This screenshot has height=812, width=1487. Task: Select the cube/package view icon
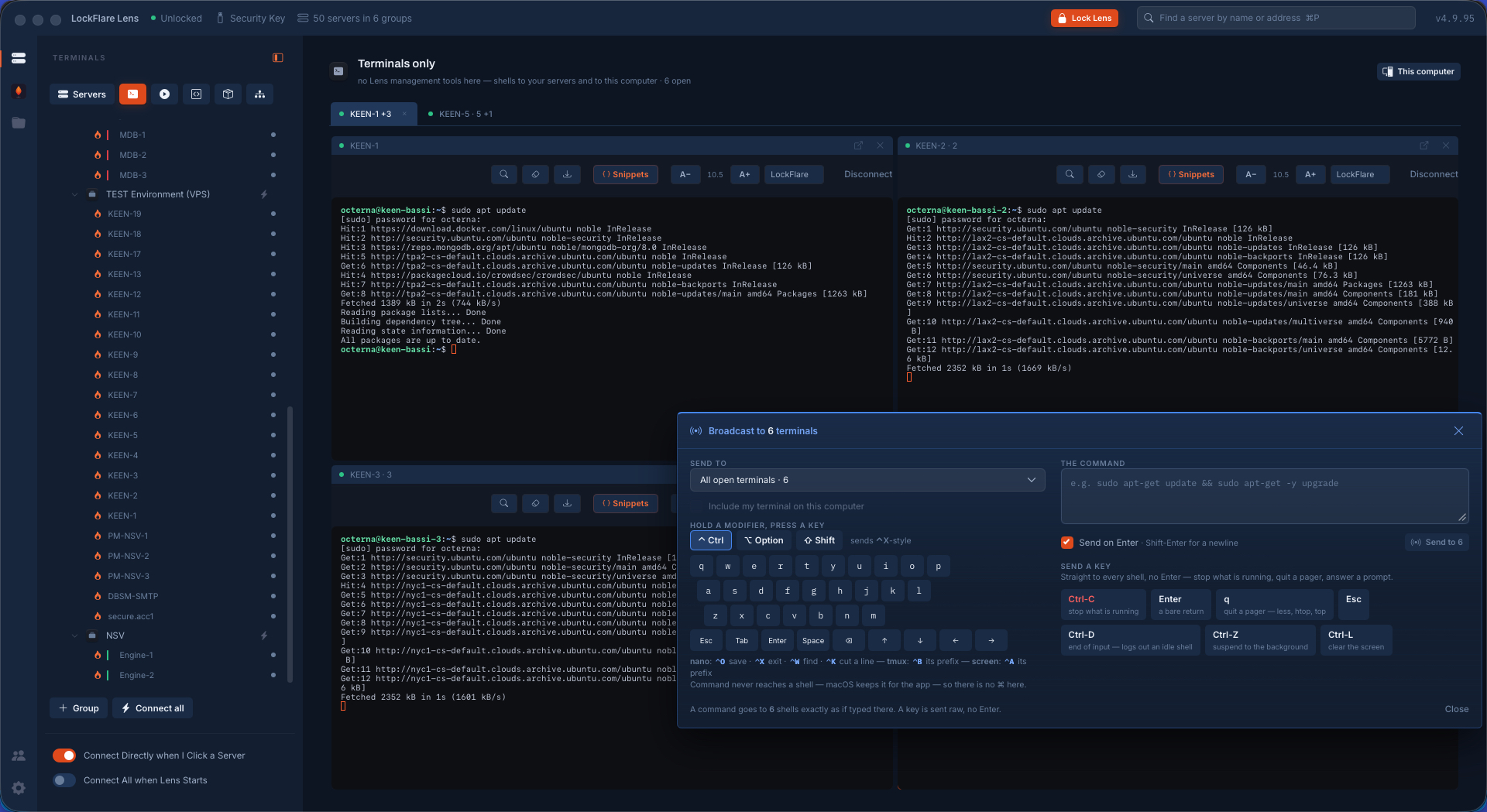pyautogui.click(x=228, y=94)
